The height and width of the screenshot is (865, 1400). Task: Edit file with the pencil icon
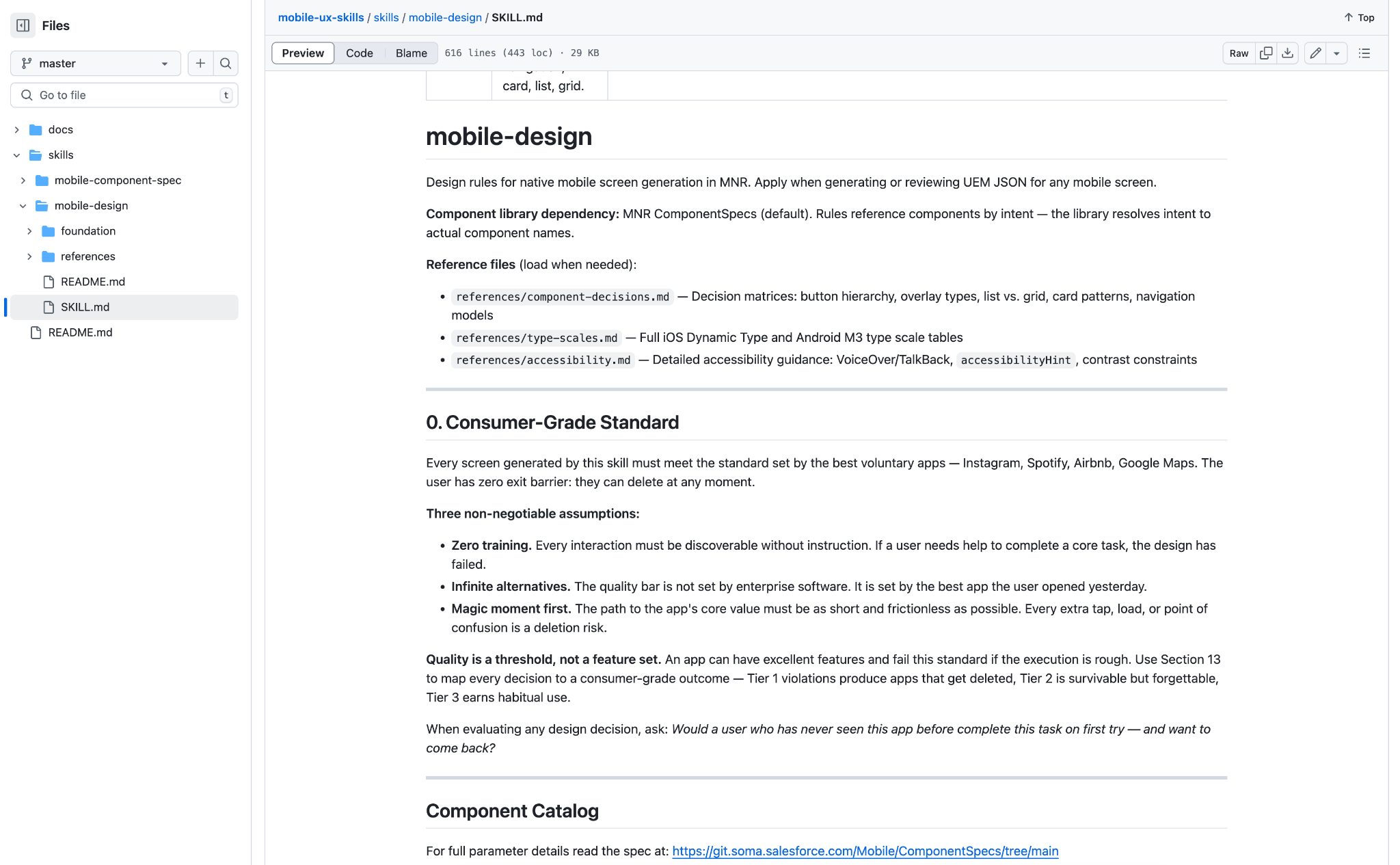pos(1315,53)
